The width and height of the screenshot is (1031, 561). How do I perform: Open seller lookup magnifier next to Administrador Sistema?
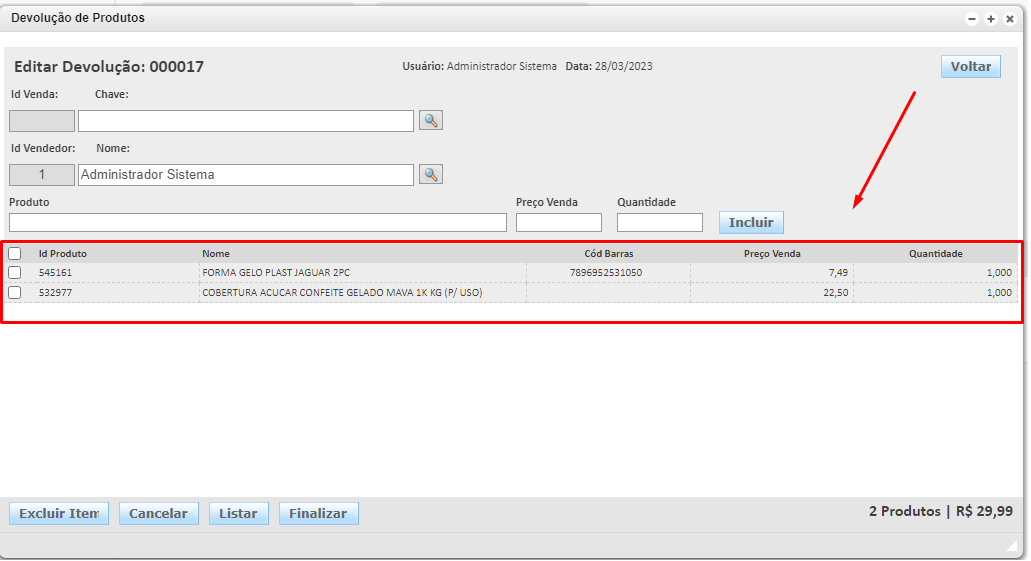pyautogui.click(x=430, y=174)
